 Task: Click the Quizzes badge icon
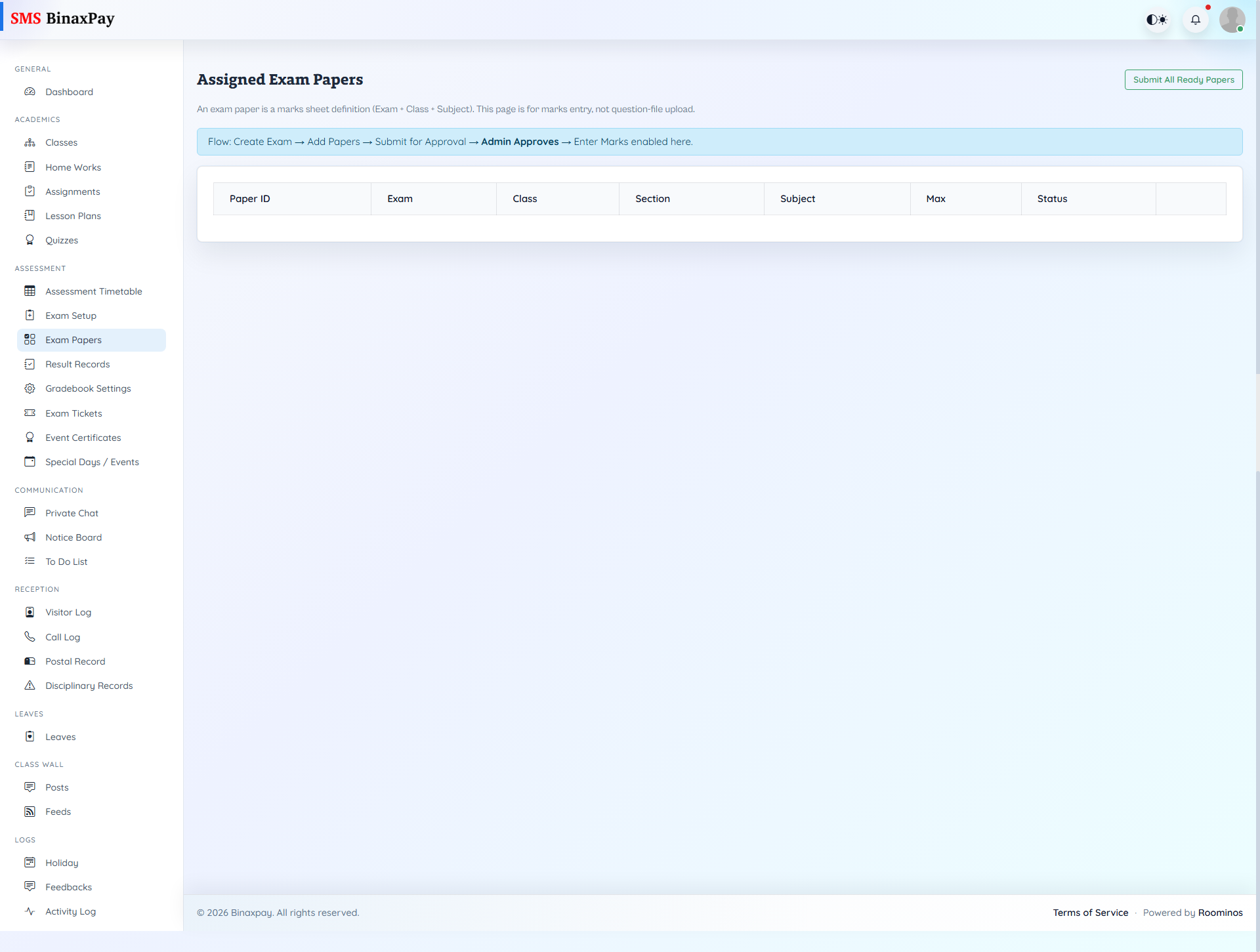pyautogui.click(x=30, y=240)
